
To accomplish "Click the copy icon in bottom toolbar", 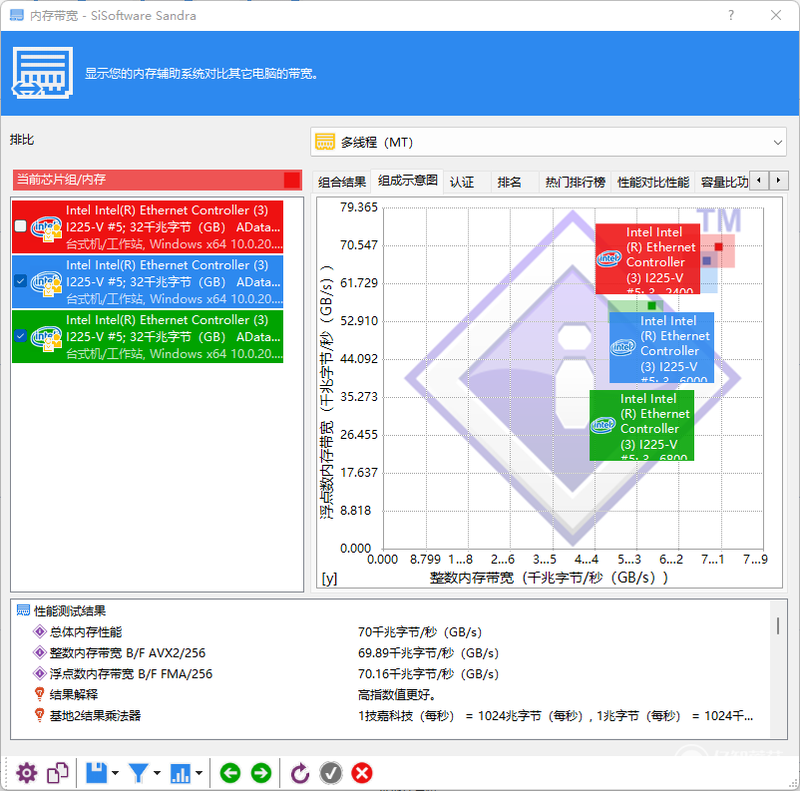I will 58,773.
